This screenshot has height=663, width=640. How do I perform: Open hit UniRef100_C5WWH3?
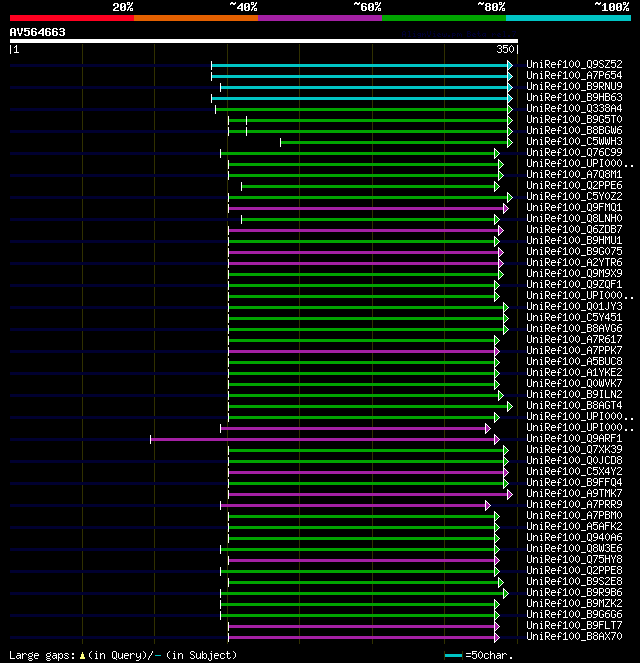click(x=574, y=141)
